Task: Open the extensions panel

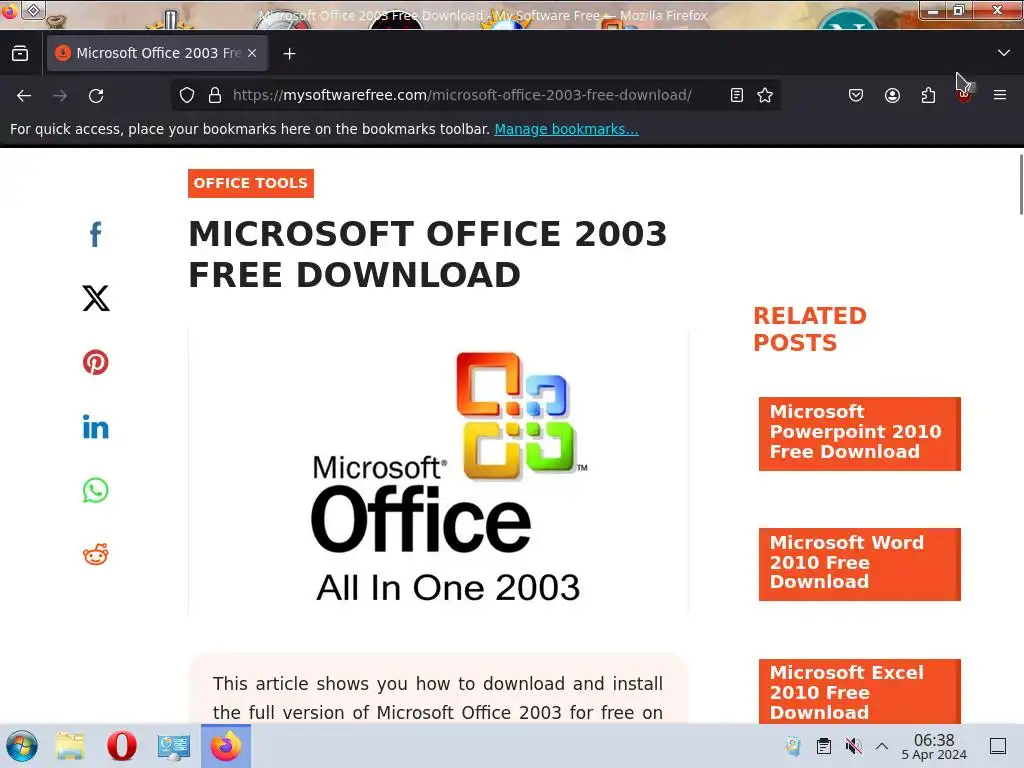Action: (928, 95)
